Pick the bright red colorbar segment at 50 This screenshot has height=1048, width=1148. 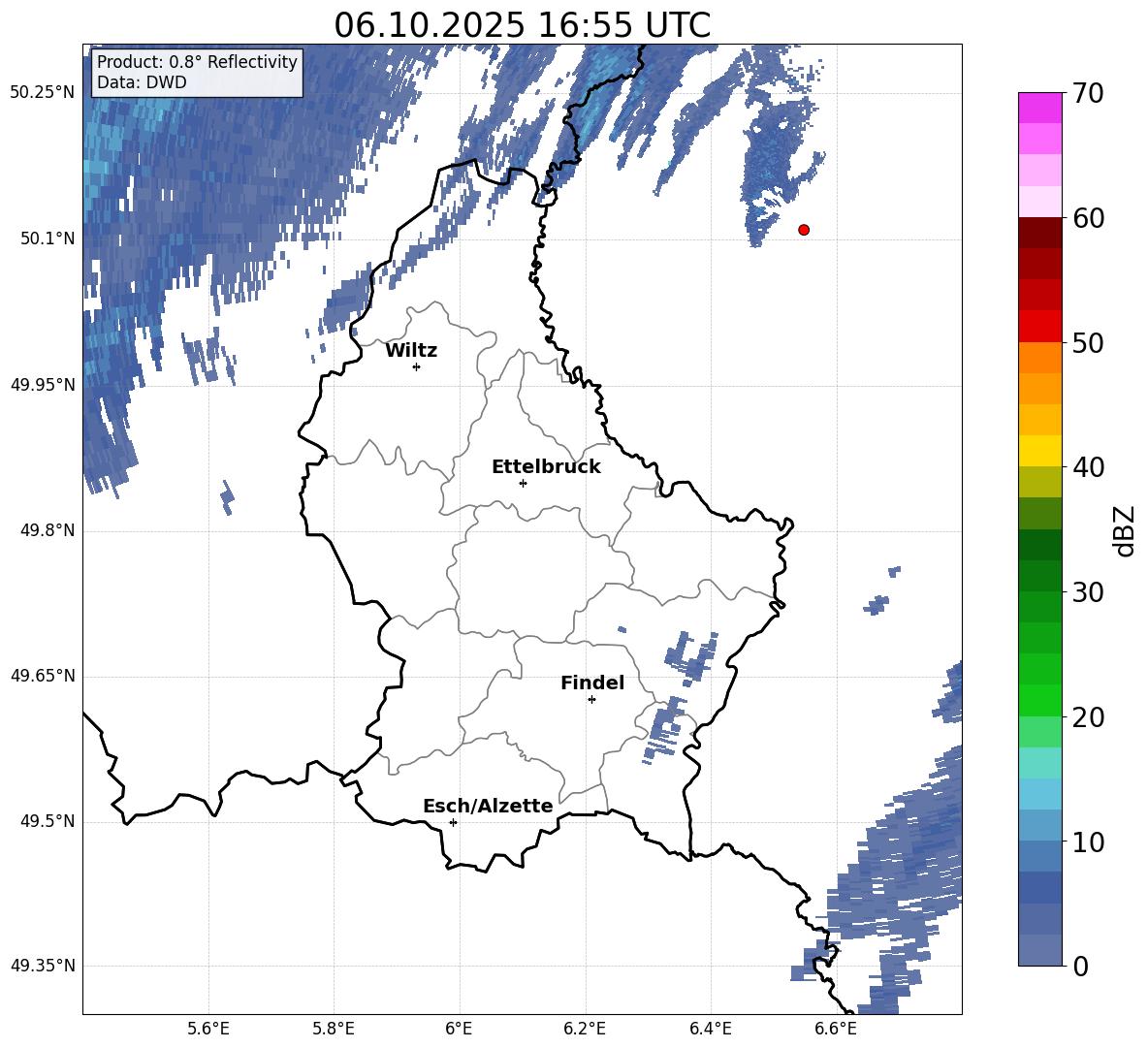tap(1039, 327)
